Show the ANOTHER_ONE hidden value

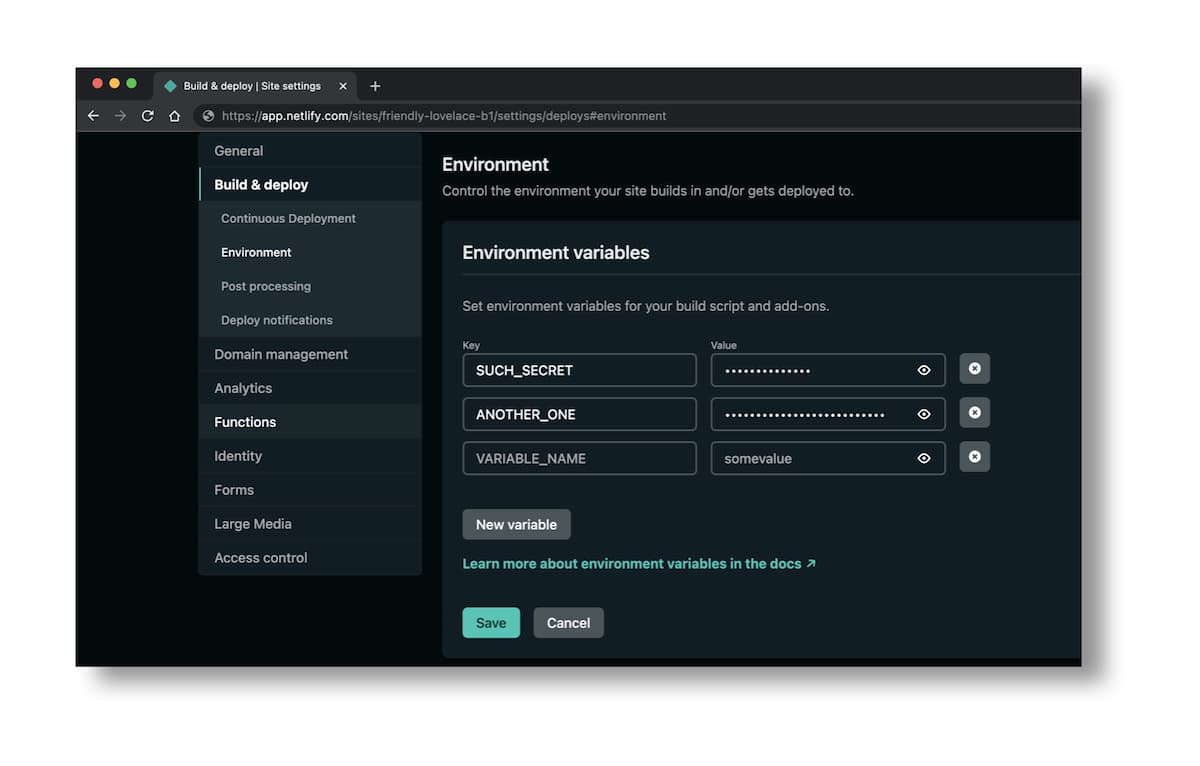(924, 413)
